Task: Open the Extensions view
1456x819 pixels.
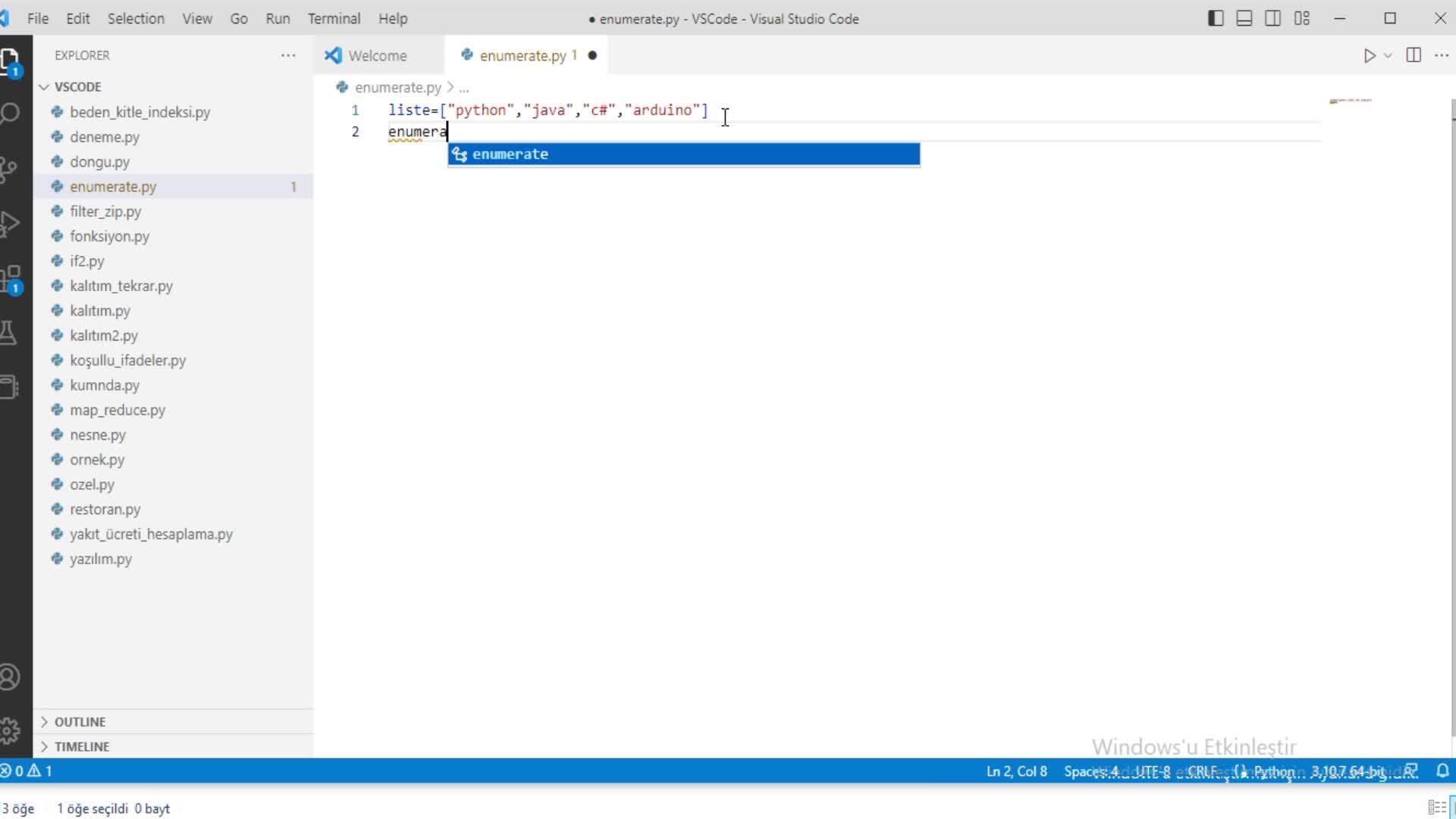Action: tap(11, 280)
